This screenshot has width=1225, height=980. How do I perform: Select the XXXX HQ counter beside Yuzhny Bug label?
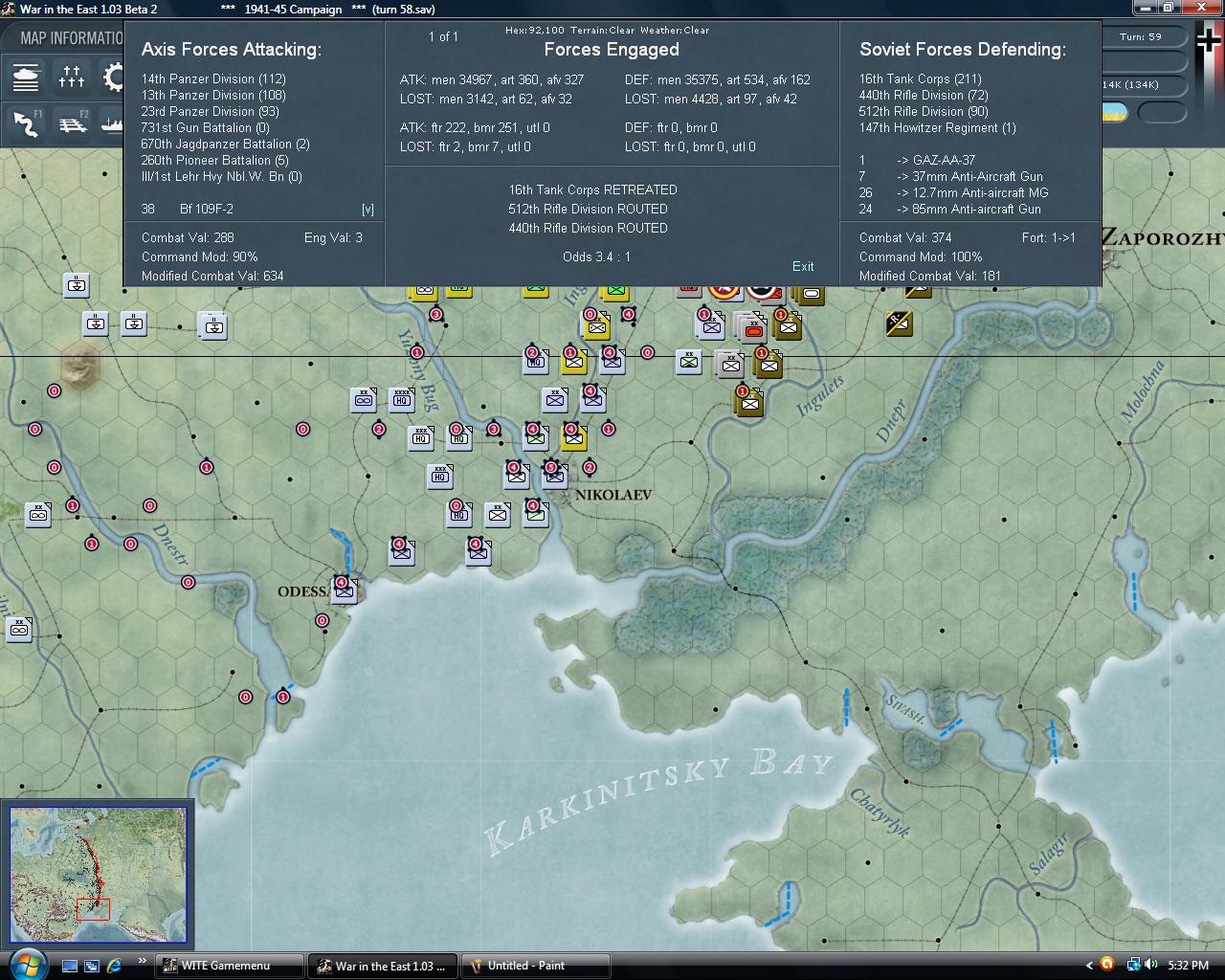pyautogui.click(x=401, y=398)
